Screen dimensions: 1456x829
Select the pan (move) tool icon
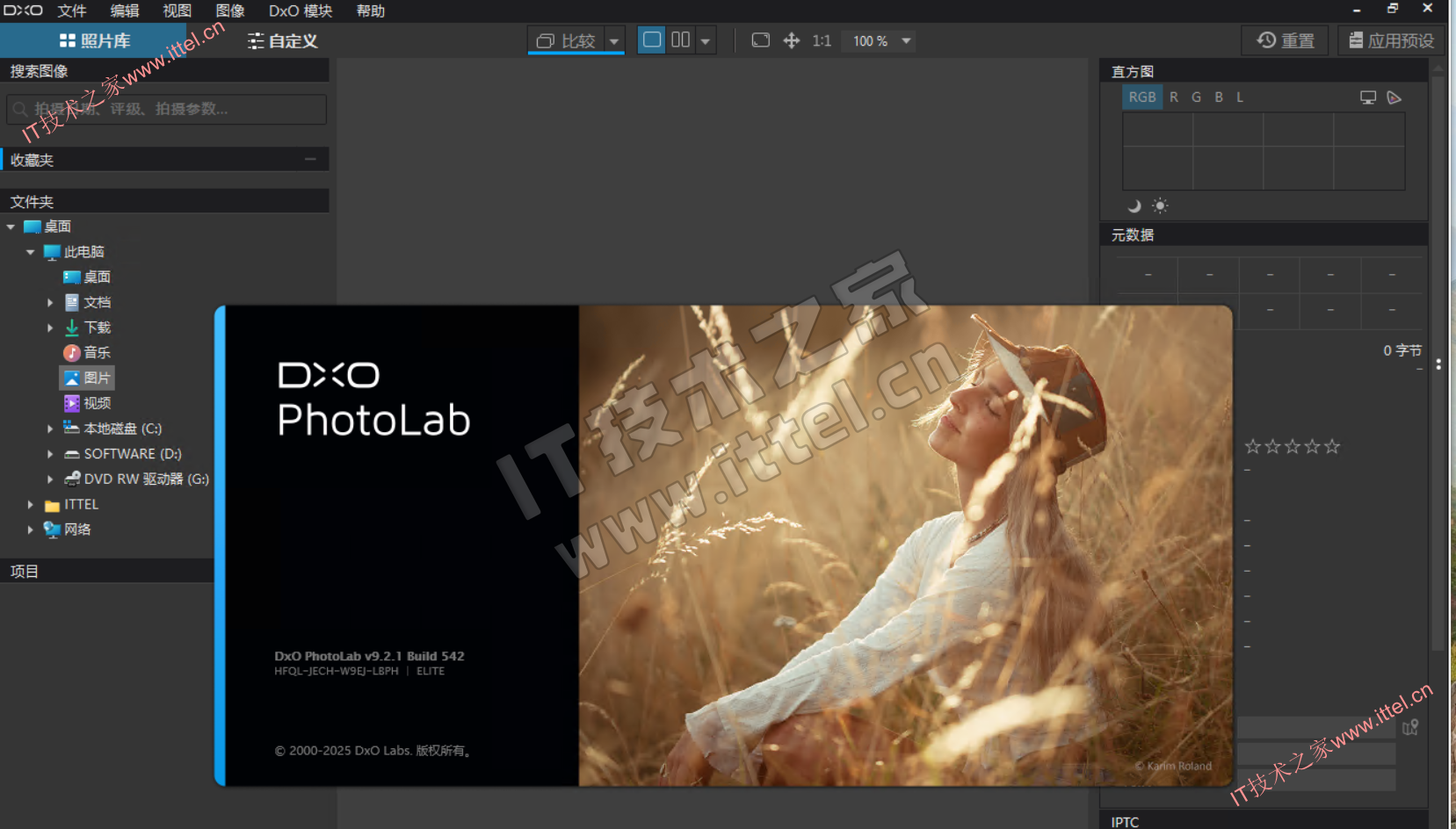click(x=791, y=40)
